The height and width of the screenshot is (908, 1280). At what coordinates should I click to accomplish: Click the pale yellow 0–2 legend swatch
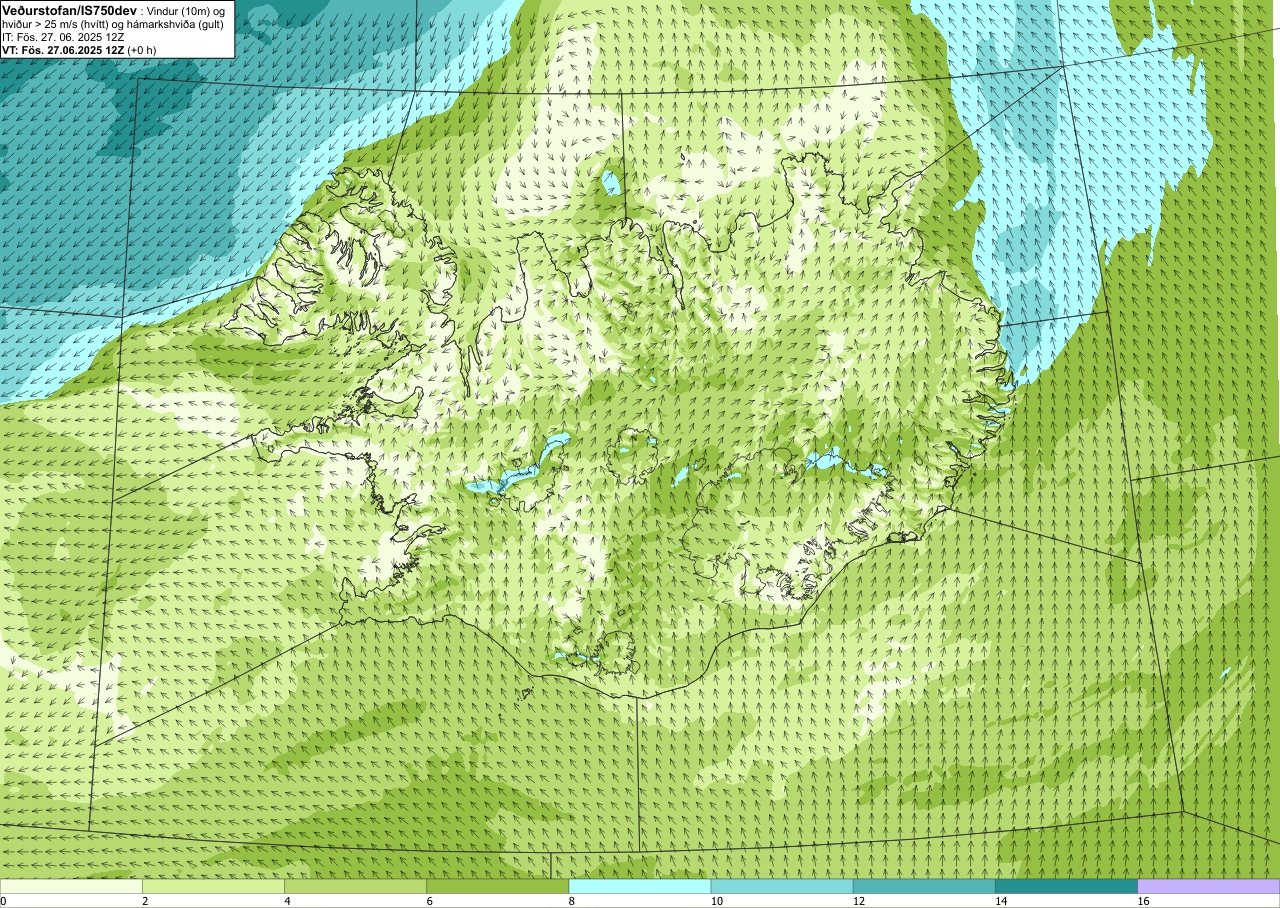pos(71,886)
